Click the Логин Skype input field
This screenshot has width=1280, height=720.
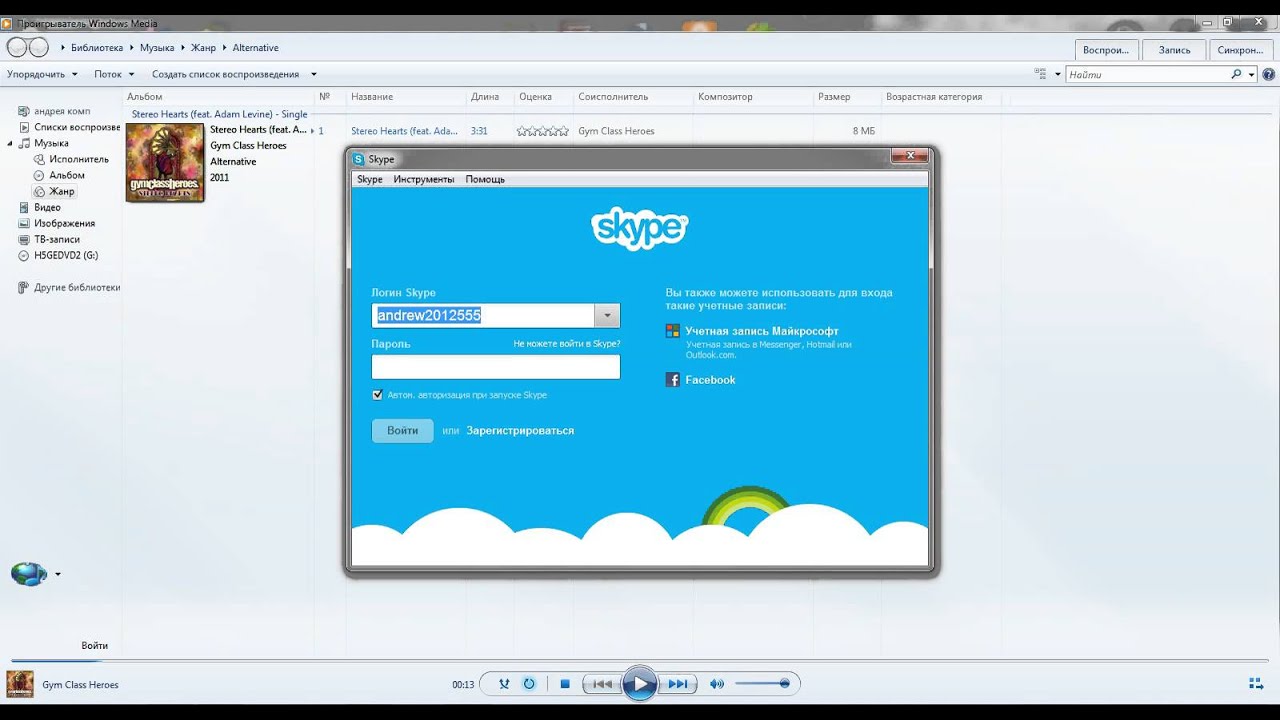coord(483,315)
